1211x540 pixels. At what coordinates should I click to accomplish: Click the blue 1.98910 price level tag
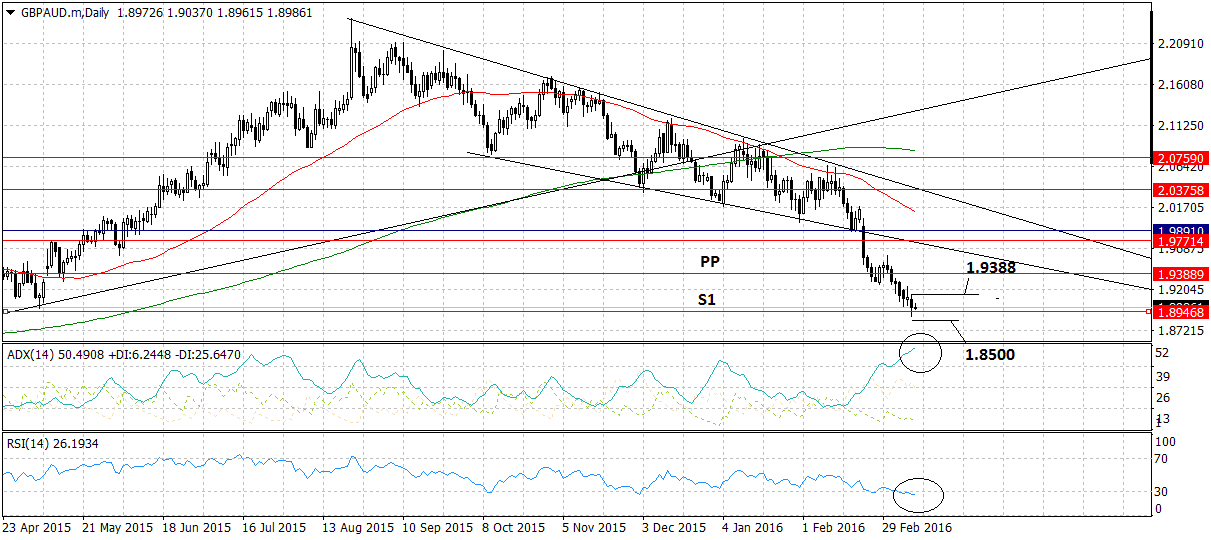(1180, 230)
